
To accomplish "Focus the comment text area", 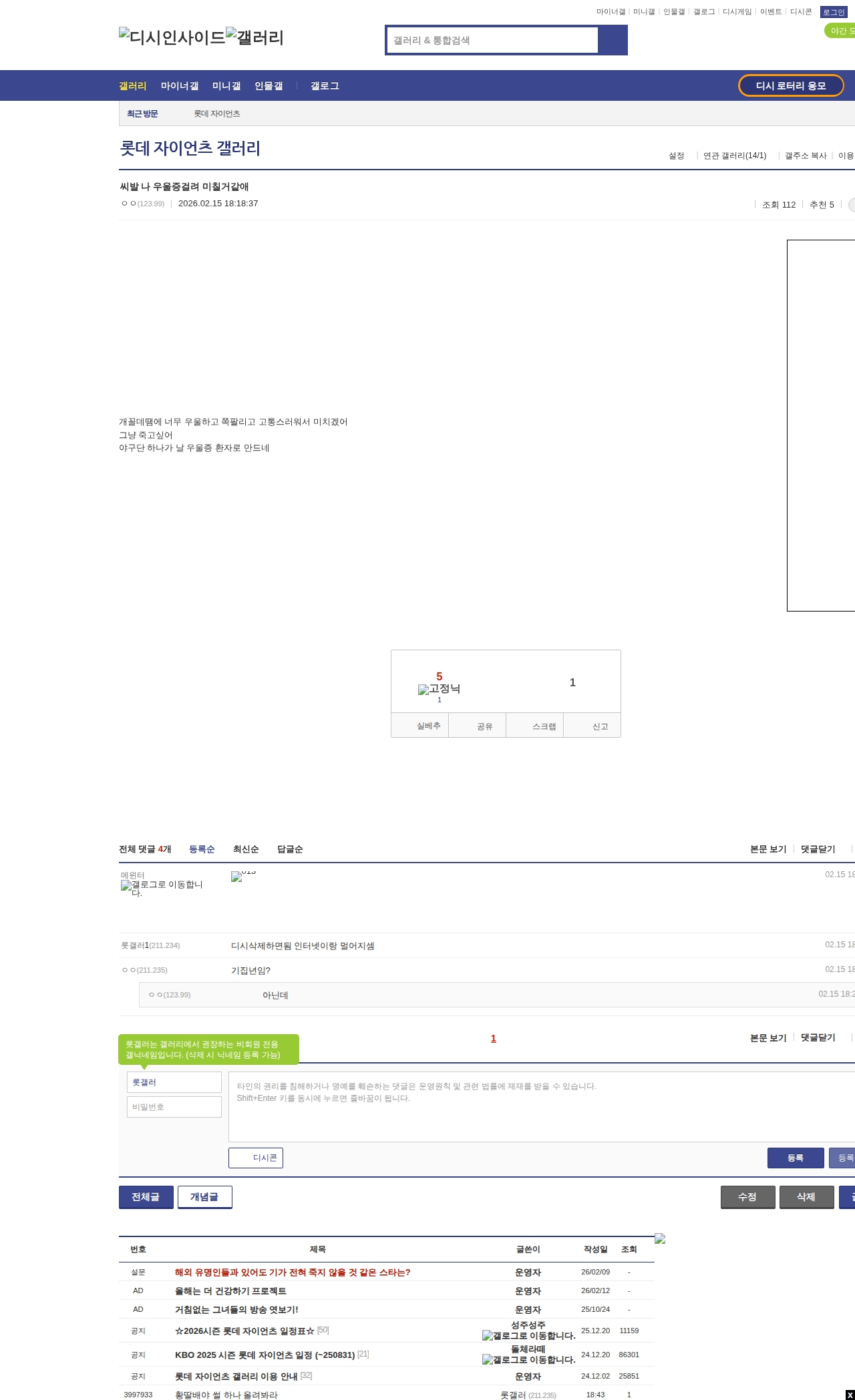I will point(542,1107).
